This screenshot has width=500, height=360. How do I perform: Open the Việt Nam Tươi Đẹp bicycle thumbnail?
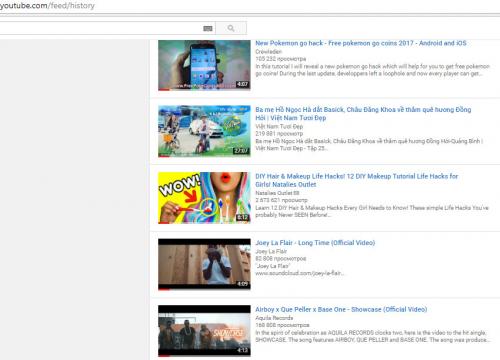[x=204, y=131]
